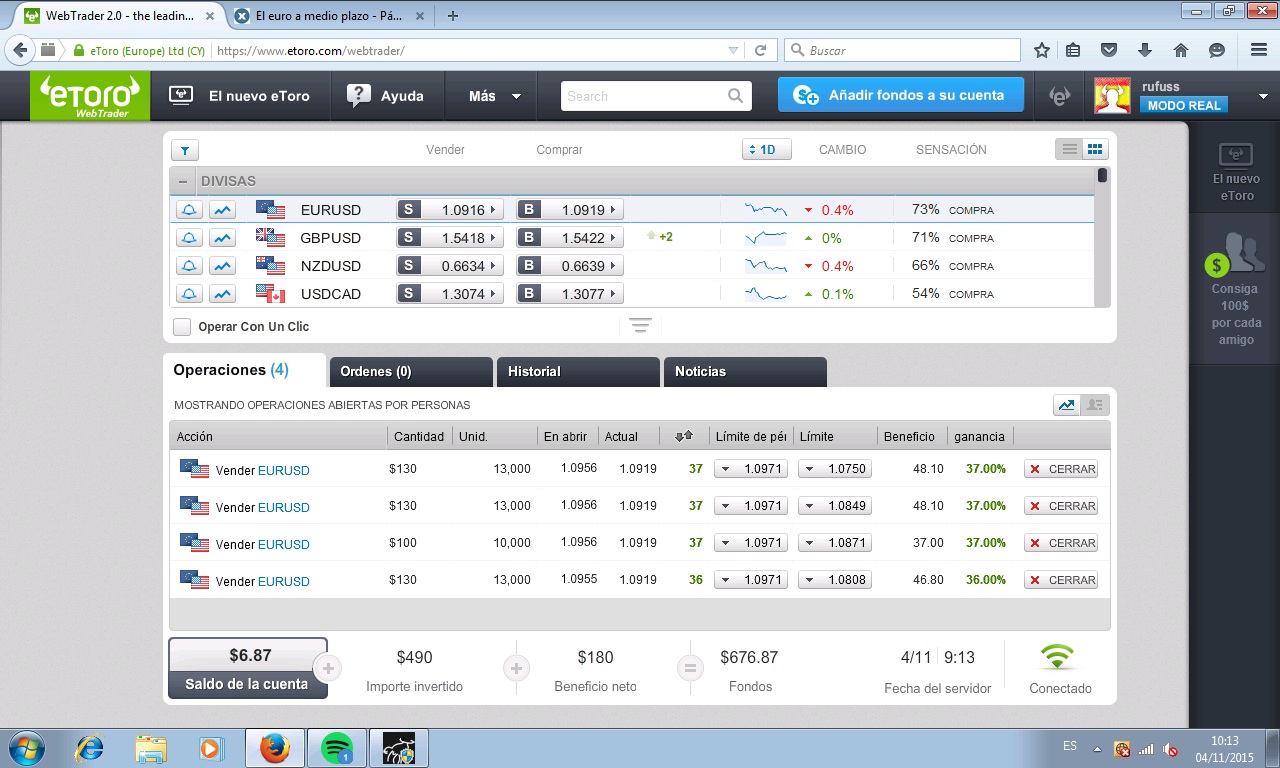Screen dimensions: 1280x768
Task: Reload the page with the refresh icon
Action: click(760, 50)
